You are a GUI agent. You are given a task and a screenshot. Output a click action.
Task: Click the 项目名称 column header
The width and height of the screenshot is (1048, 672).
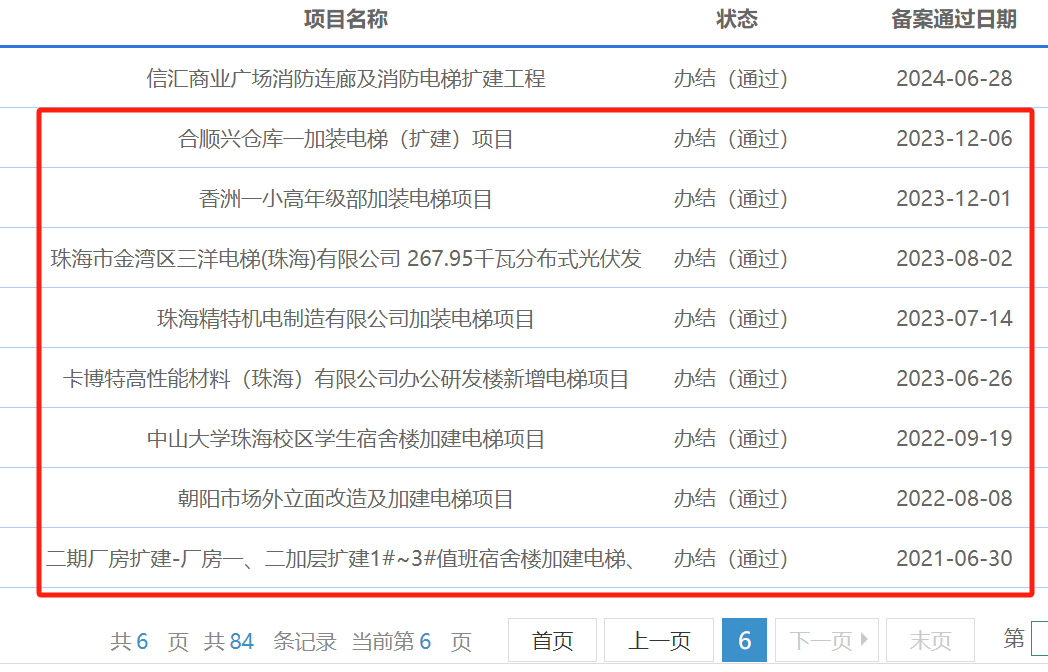(346, 19)
